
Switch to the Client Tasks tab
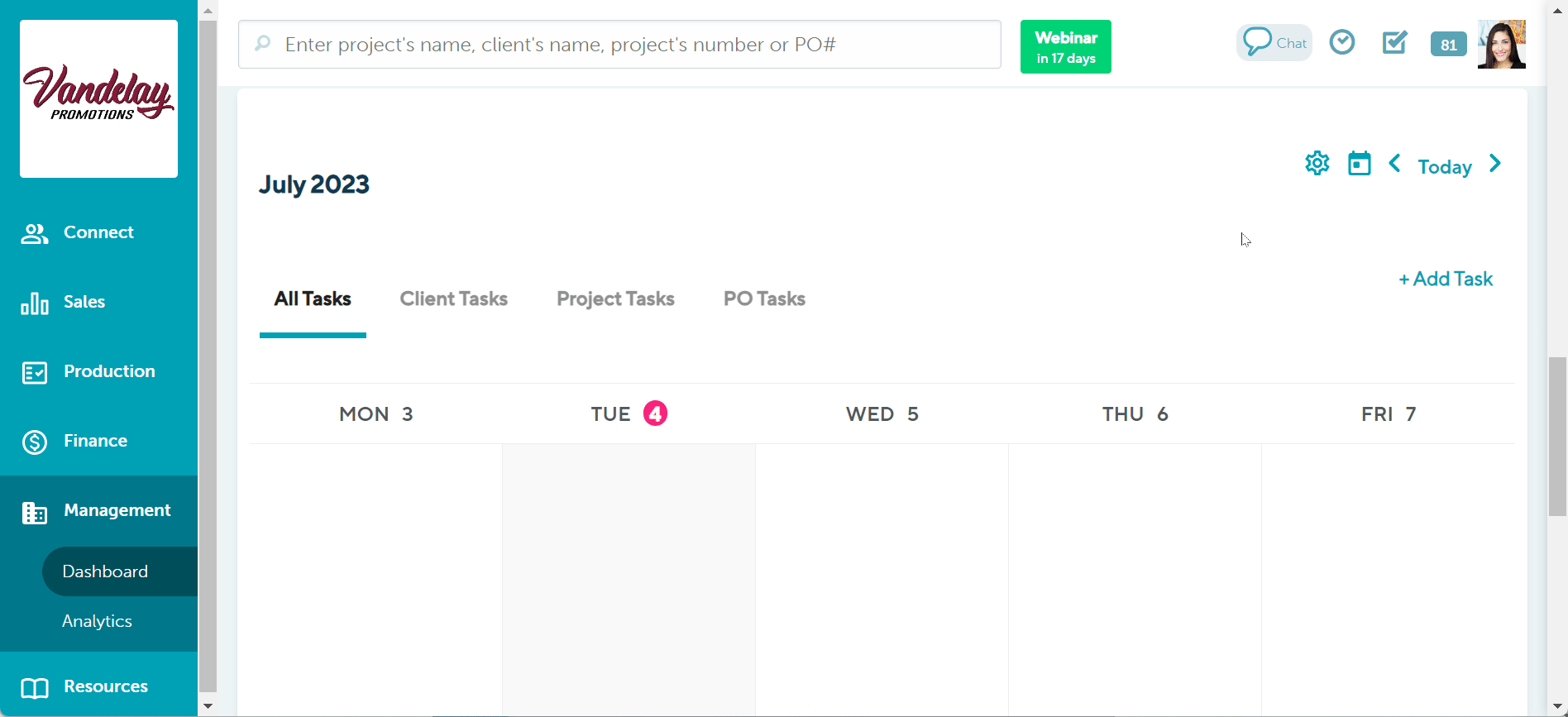(x=453, y=299)
